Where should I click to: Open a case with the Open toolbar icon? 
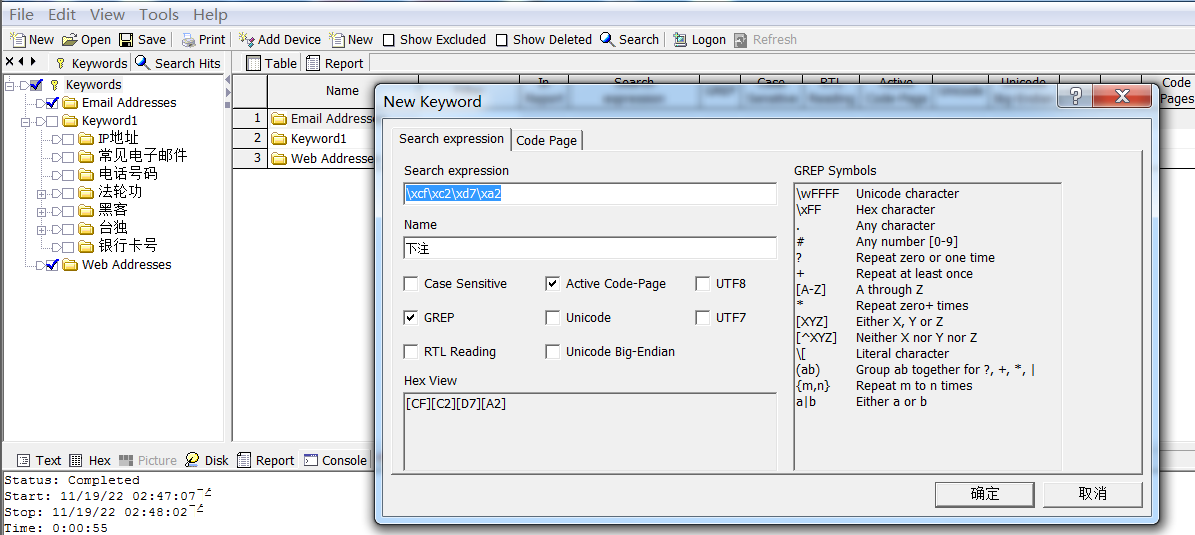[69, 40]
